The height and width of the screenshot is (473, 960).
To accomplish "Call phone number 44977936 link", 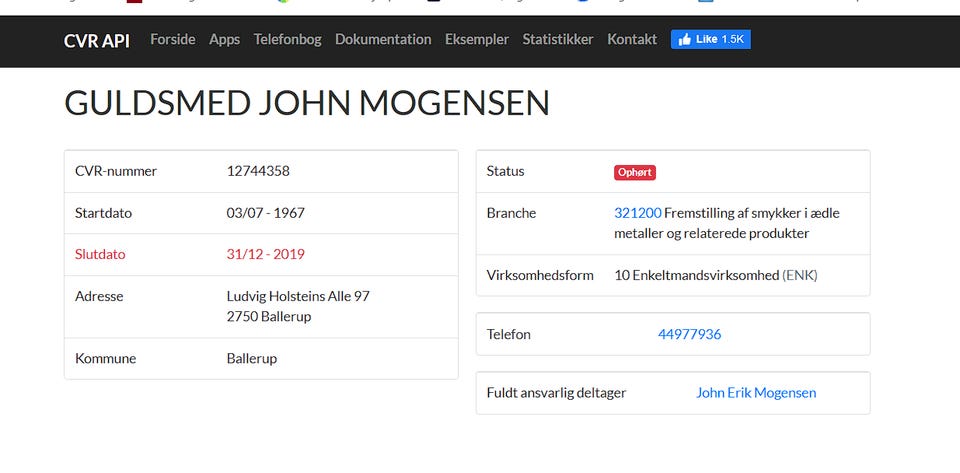I will tap(689, 334).
